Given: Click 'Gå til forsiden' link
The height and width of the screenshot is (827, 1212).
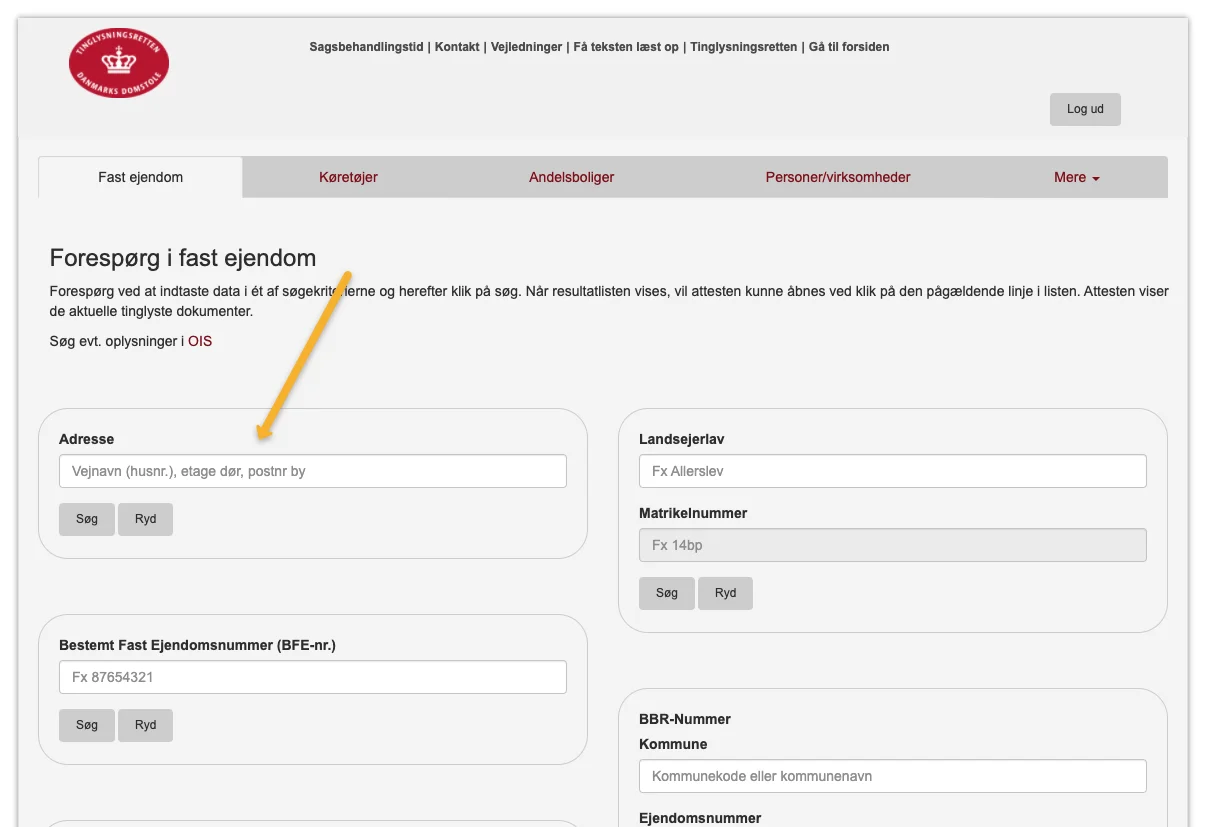Looking at the screenshot, I should (x=849, y=47).
